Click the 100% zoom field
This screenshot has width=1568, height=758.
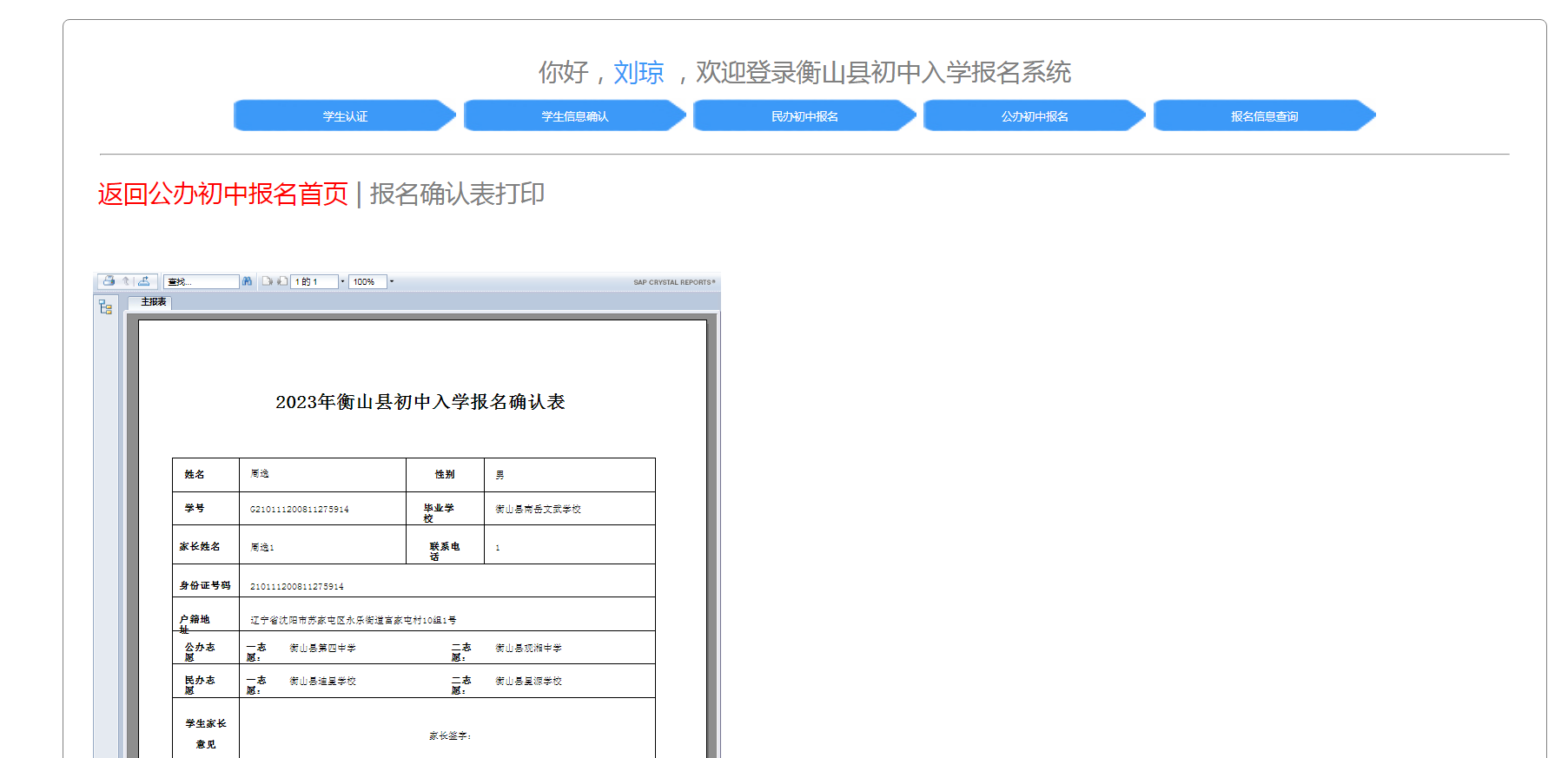367,282
